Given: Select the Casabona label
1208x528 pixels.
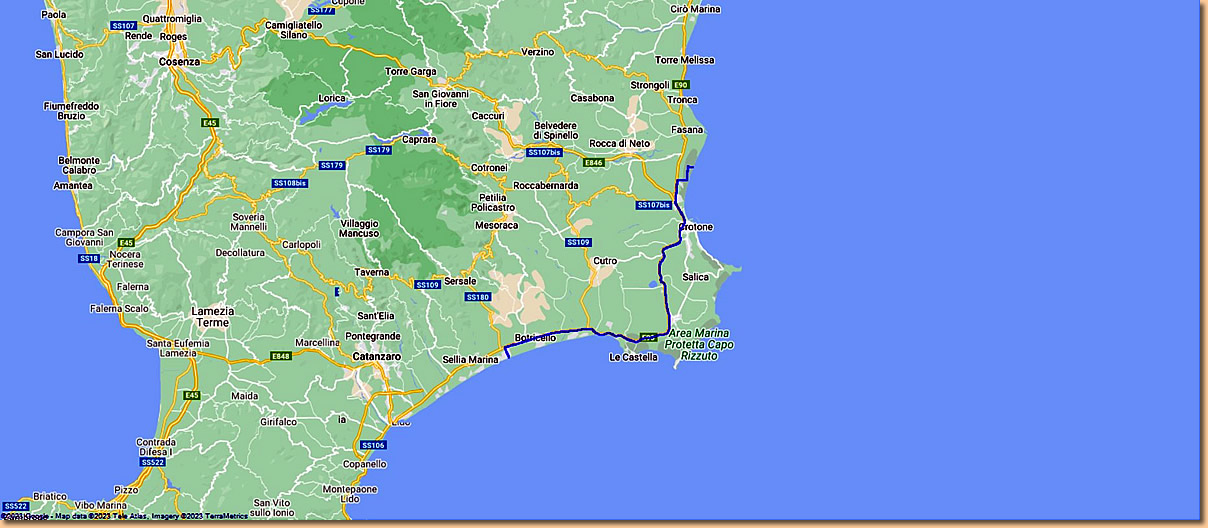Looking at the screenshot, I should point(592,98).
